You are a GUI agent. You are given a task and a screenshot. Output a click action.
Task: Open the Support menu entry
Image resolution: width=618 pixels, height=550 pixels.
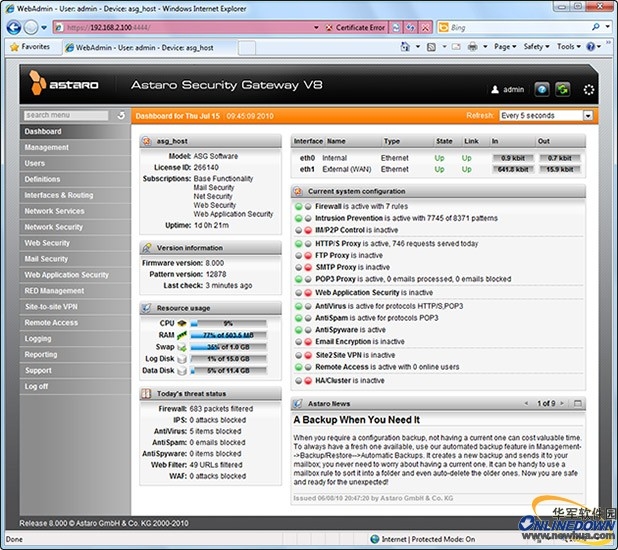point(75,370)
